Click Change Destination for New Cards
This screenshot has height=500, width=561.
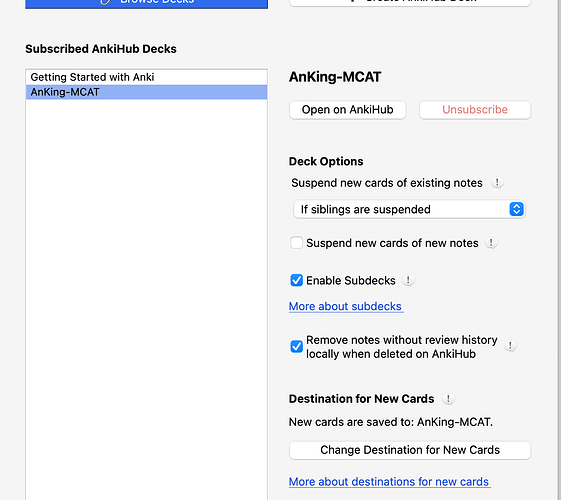[x=410, y=450]
